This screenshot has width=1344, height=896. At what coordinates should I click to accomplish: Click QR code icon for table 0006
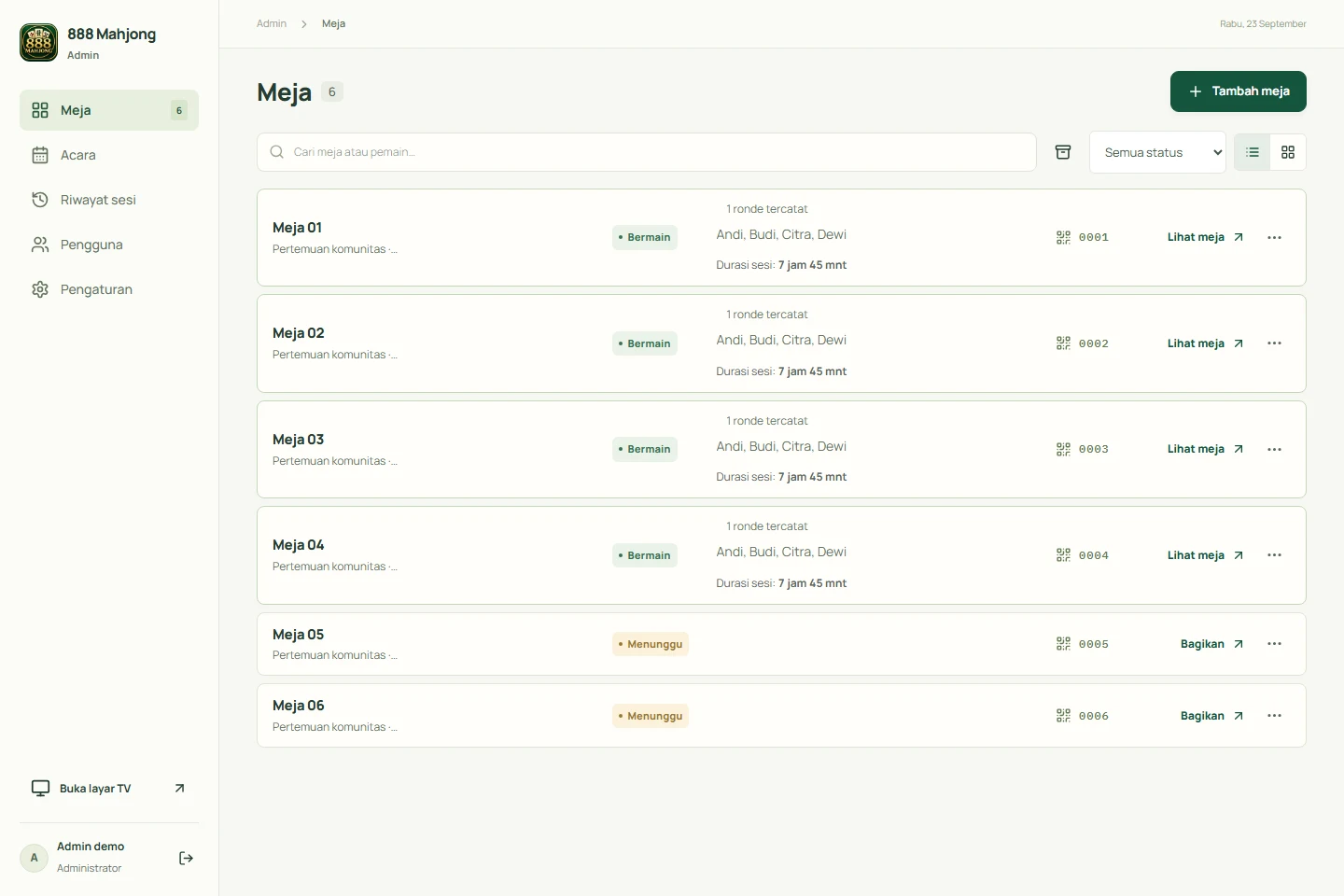(x=1063, y=716)
